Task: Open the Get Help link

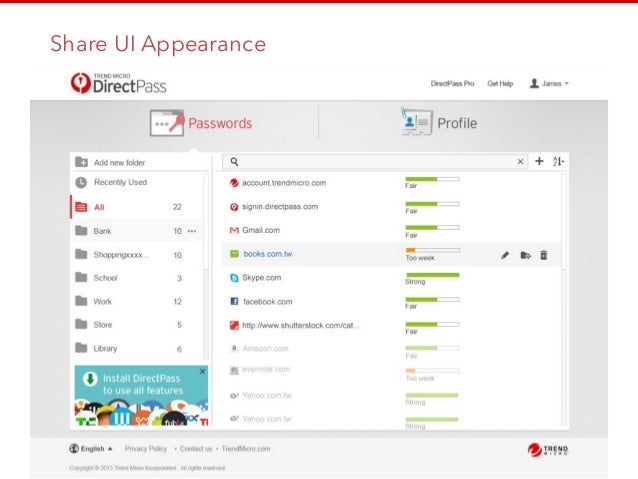Action: click(500, 83)
